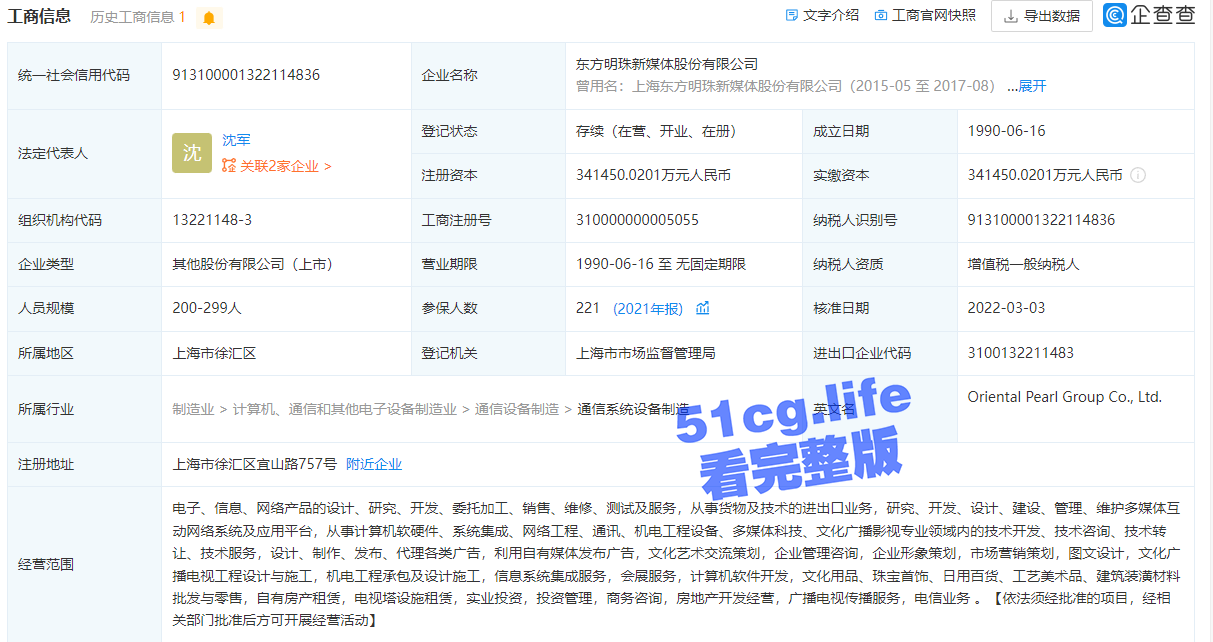This screenshot has width=1213, height=642.
Task: Open 历史工商信息 tab
Action: (138, 17)
